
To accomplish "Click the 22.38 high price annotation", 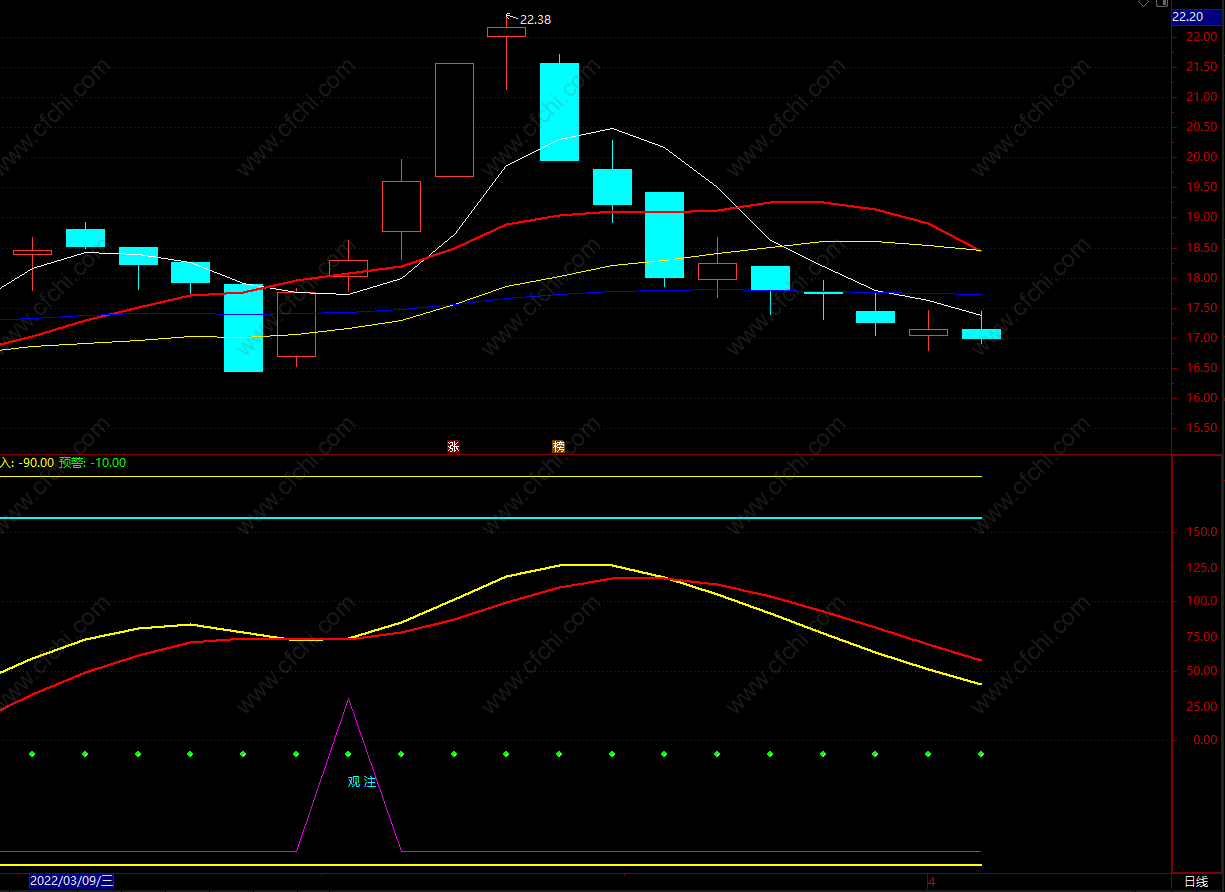I will tap(535, 19).
